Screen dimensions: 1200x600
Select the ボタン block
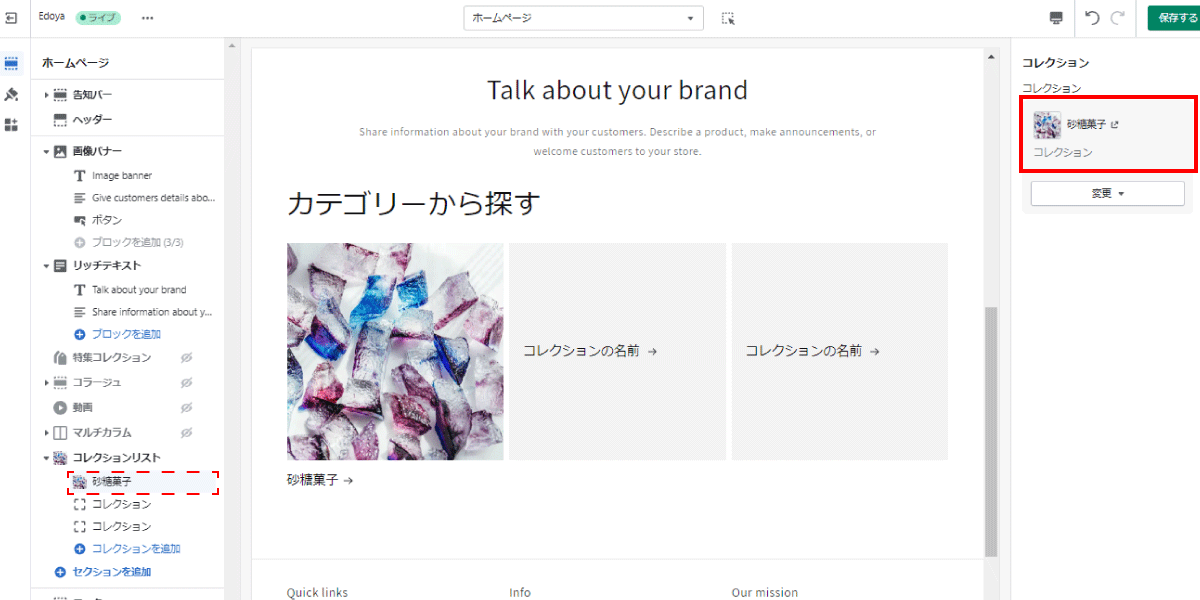[x=107, y=220]
